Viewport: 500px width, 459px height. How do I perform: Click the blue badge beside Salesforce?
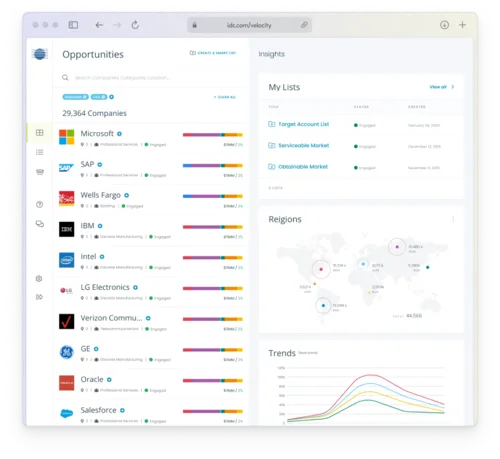pyautogui.click(x=122, y=410)
